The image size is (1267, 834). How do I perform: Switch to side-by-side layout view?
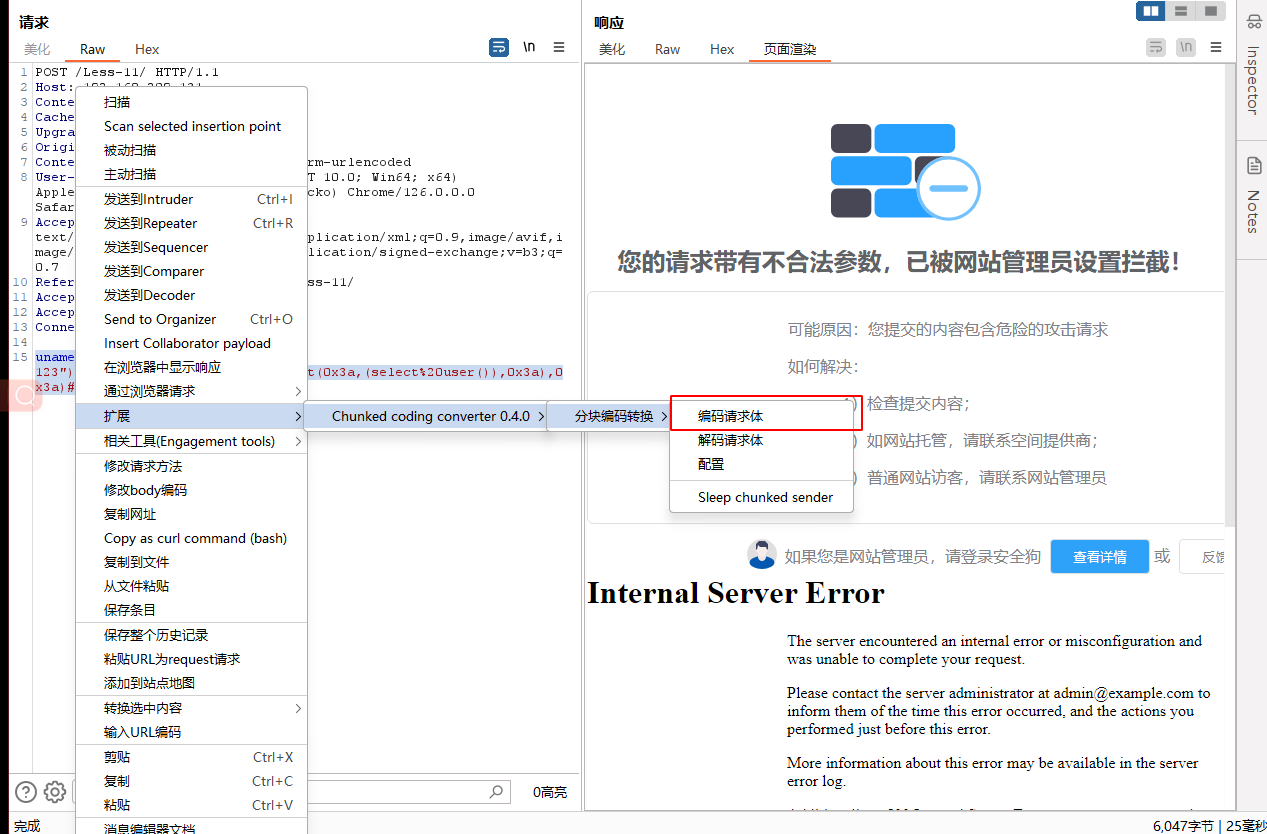[1151, 11]
